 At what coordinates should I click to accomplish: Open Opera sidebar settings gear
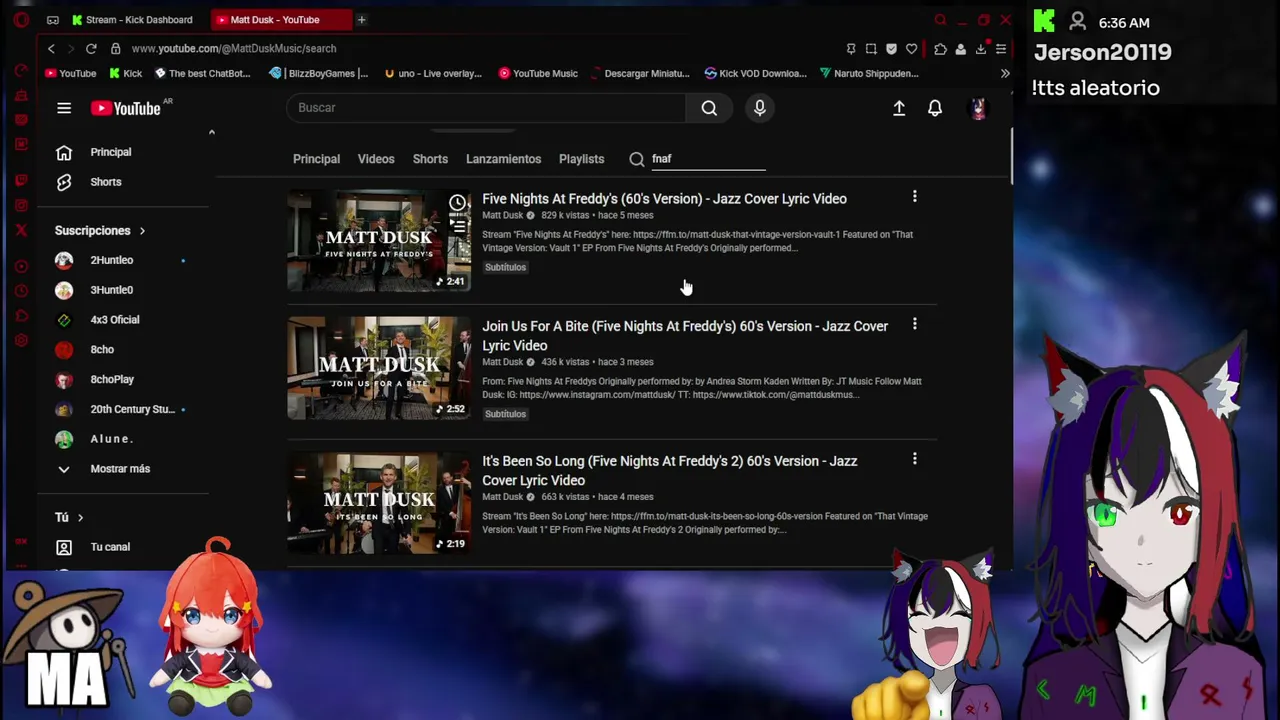click(x=21, y=340)
